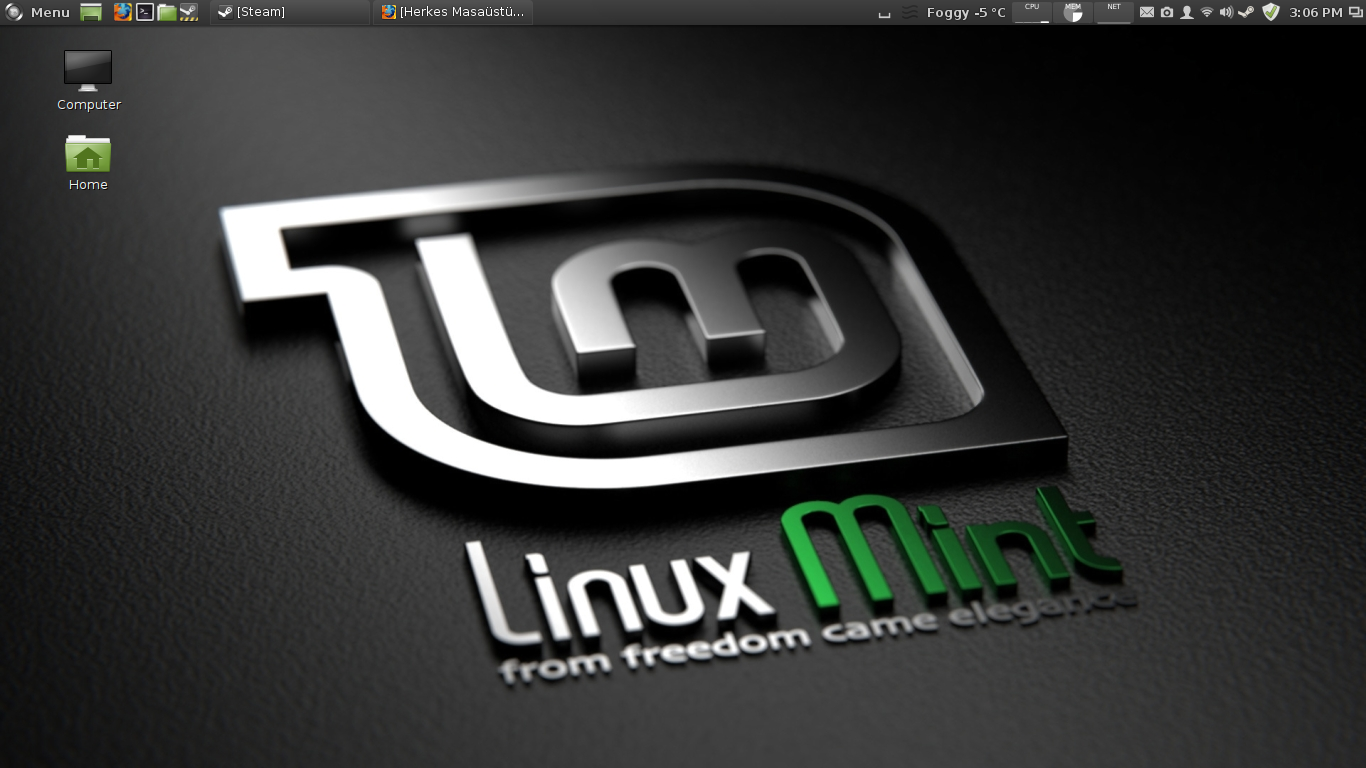Viewport: 1366px width, 768px height.
Task: Launch Firefox from the panel launcher
Action: point(122,12)
